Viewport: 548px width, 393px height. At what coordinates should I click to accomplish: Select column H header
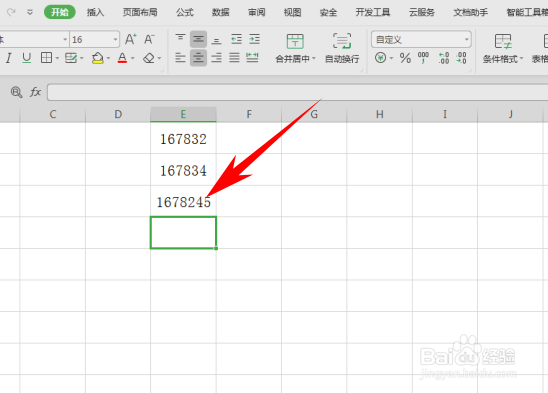pyautogui.click(x=380, y=114)
